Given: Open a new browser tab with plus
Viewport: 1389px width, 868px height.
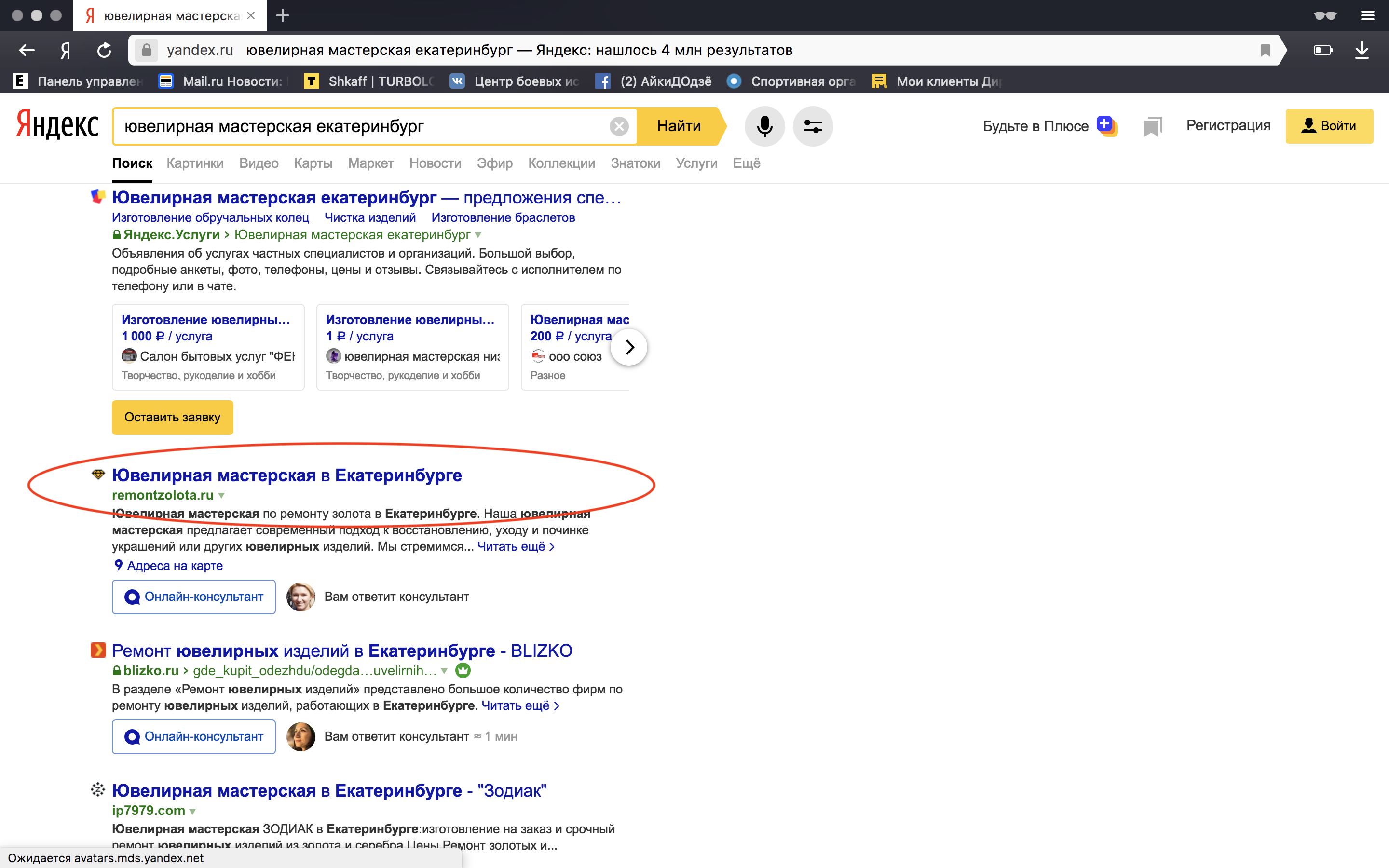Looking at the screenshot, I should (283, 15).
